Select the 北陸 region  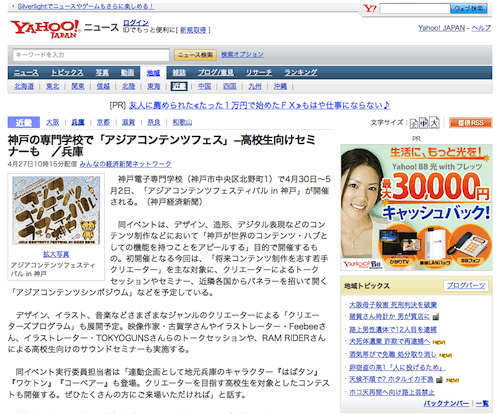pyautogui.click(x=129, y=86)
